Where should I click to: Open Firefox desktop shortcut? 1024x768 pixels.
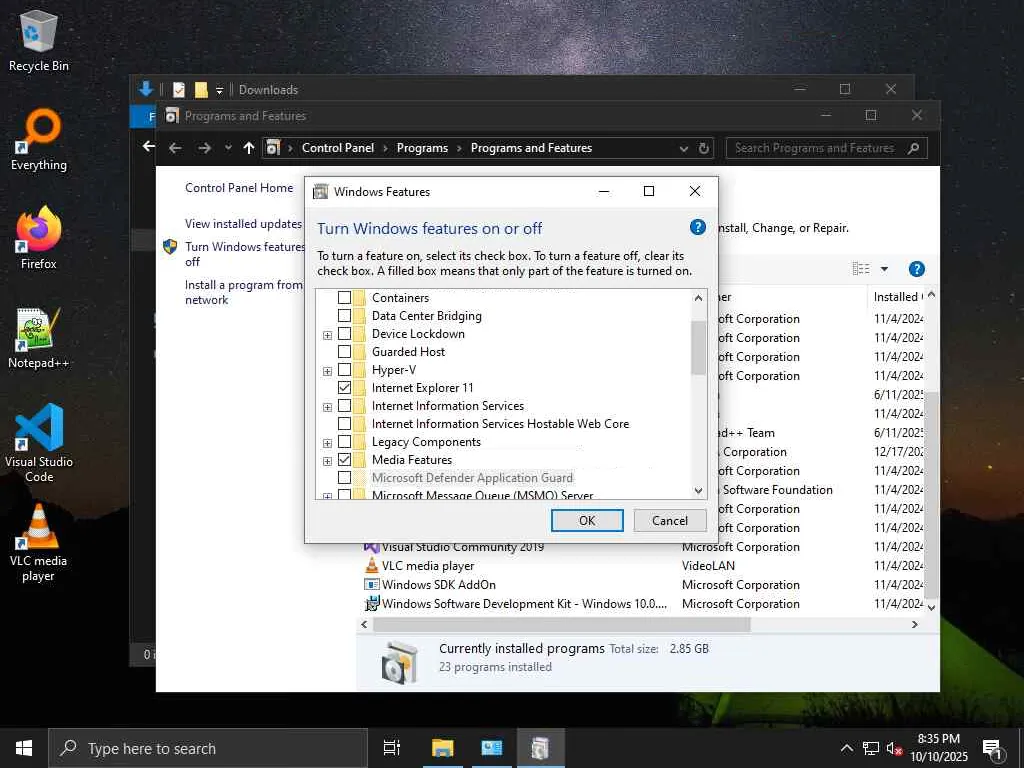coord(39,238)
